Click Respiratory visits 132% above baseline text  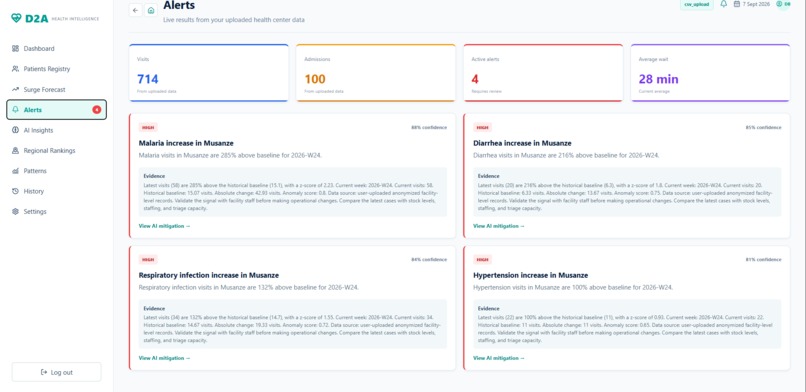249,287
